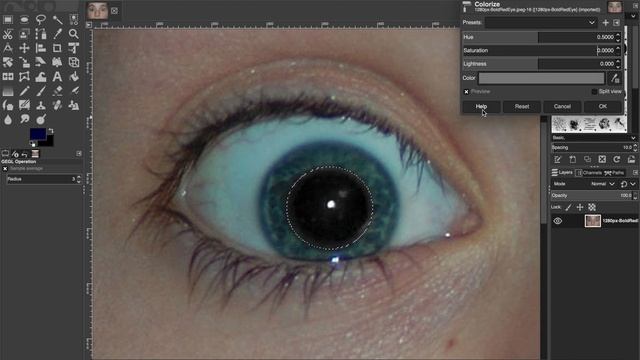
Task: Select the Alignment tool
Action: pyautogui.click(x=41, y=48)
